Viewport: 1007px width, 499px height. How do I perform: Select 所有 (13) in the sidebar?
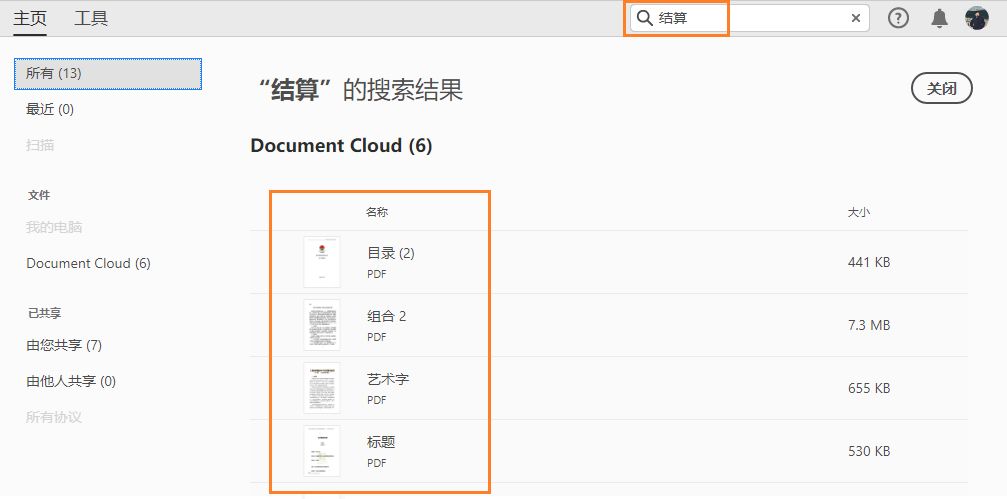(108, 74)
